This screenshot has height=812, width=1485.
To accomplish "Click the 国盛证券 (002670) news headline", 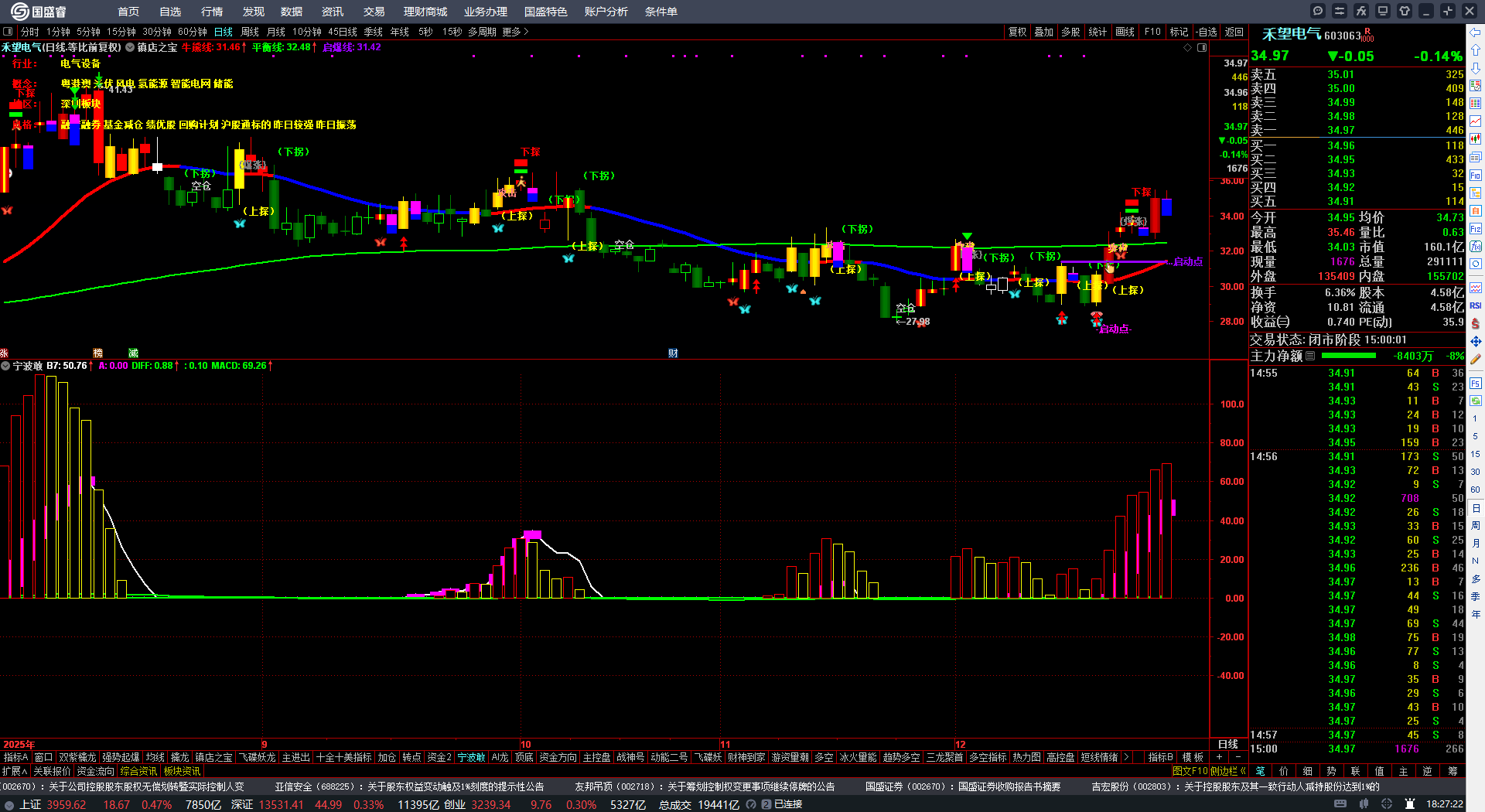I will 962,786.
